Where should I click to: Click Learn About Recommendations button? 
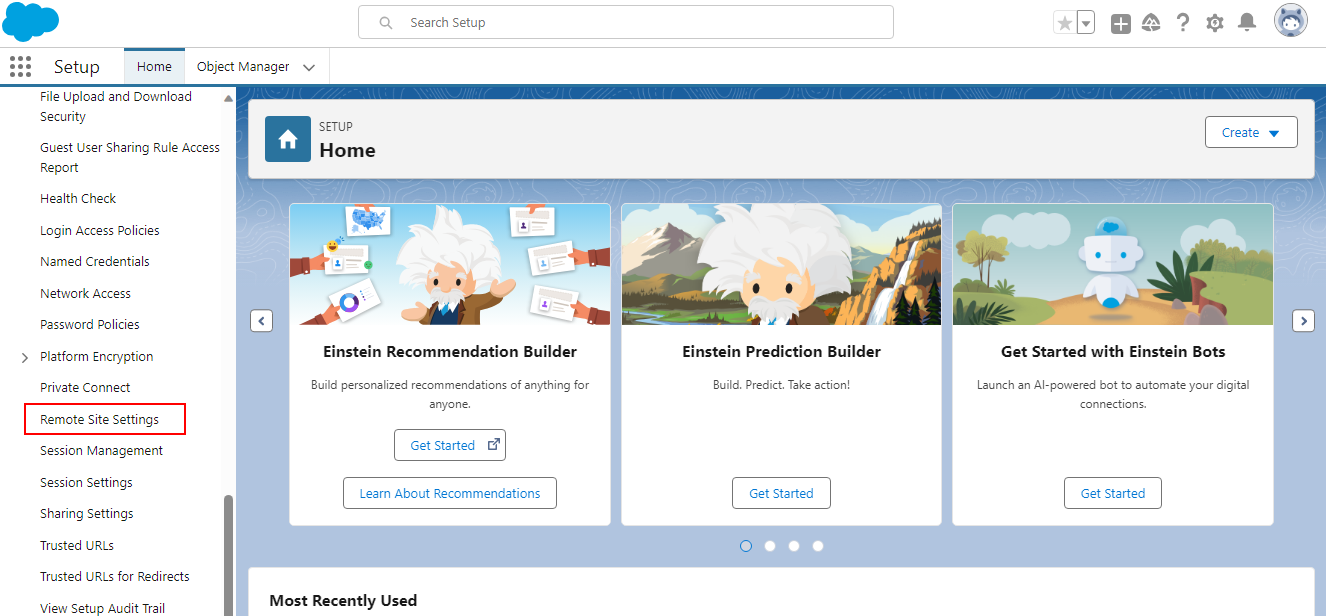pos(450,493)
